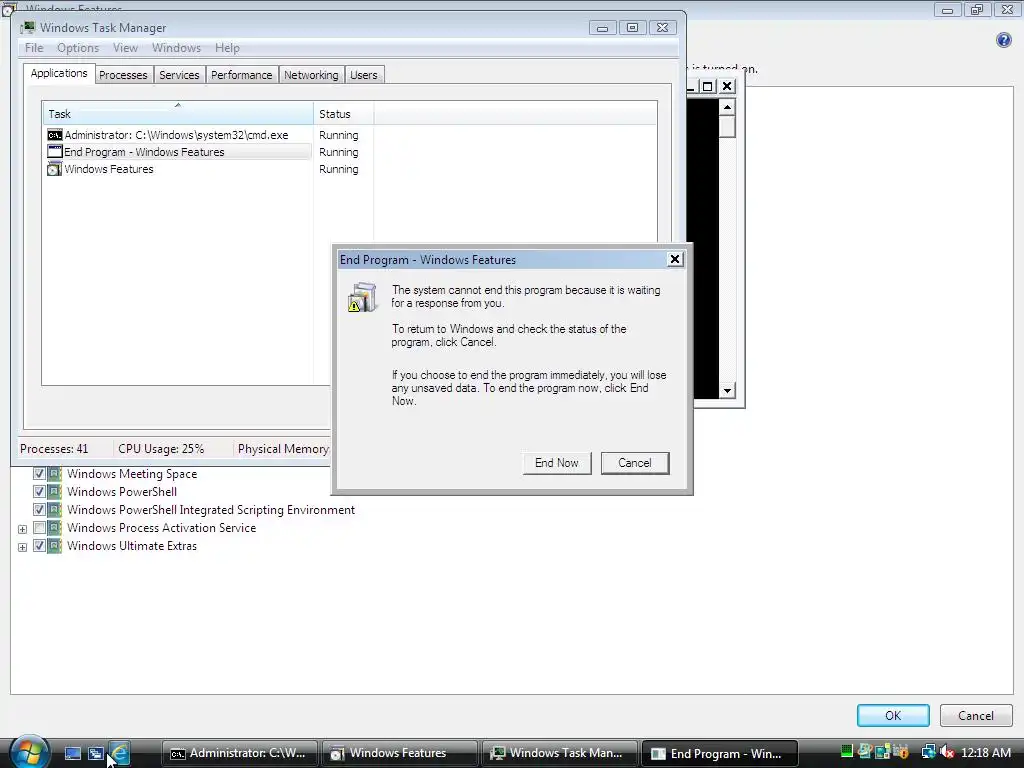The height and width of the screenshot is (768, 1024).
Task: Click Show Desktop quick launch icon
Action: coord(72,754)
